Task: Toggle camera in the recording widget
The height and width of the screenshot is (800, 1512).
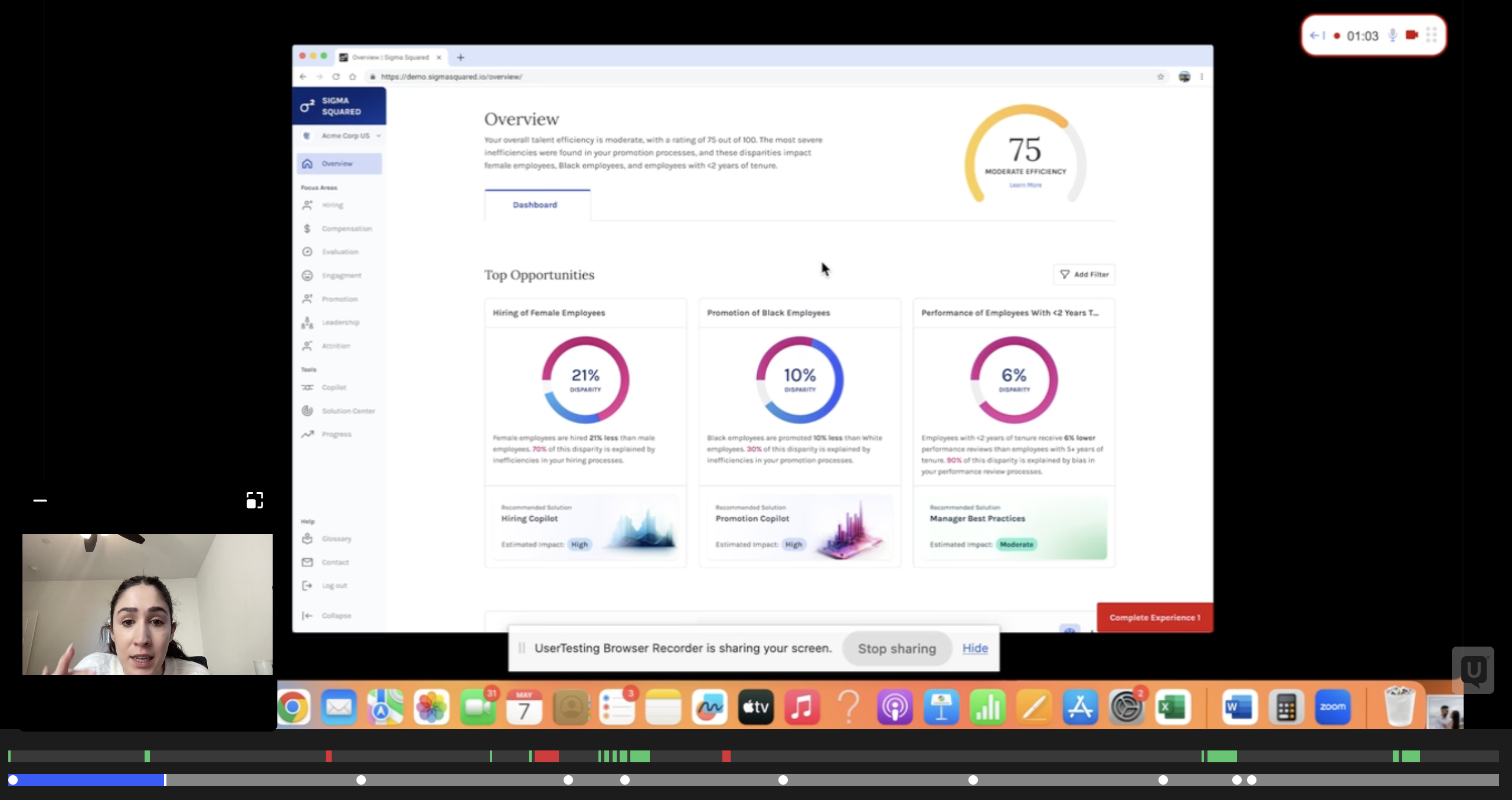Action: tap(1412, 35)
